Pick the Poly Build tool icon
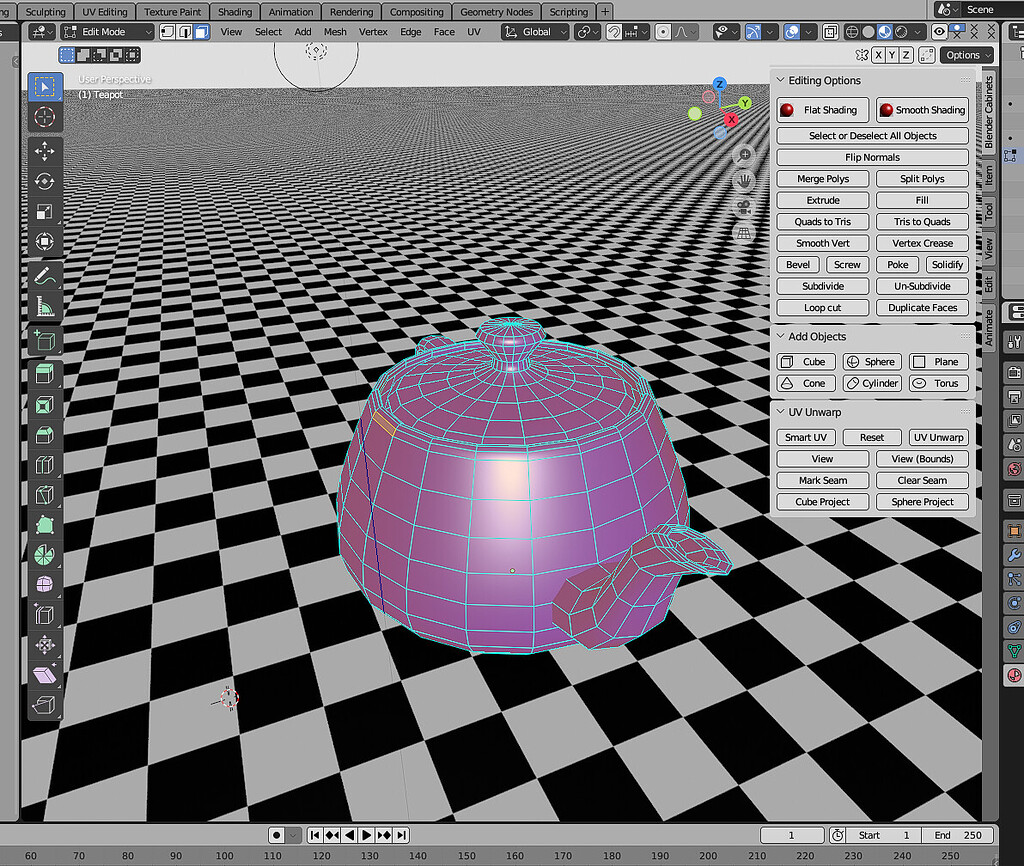The width and height of the screenshot is (1024, 866). (x=44, y=525)
